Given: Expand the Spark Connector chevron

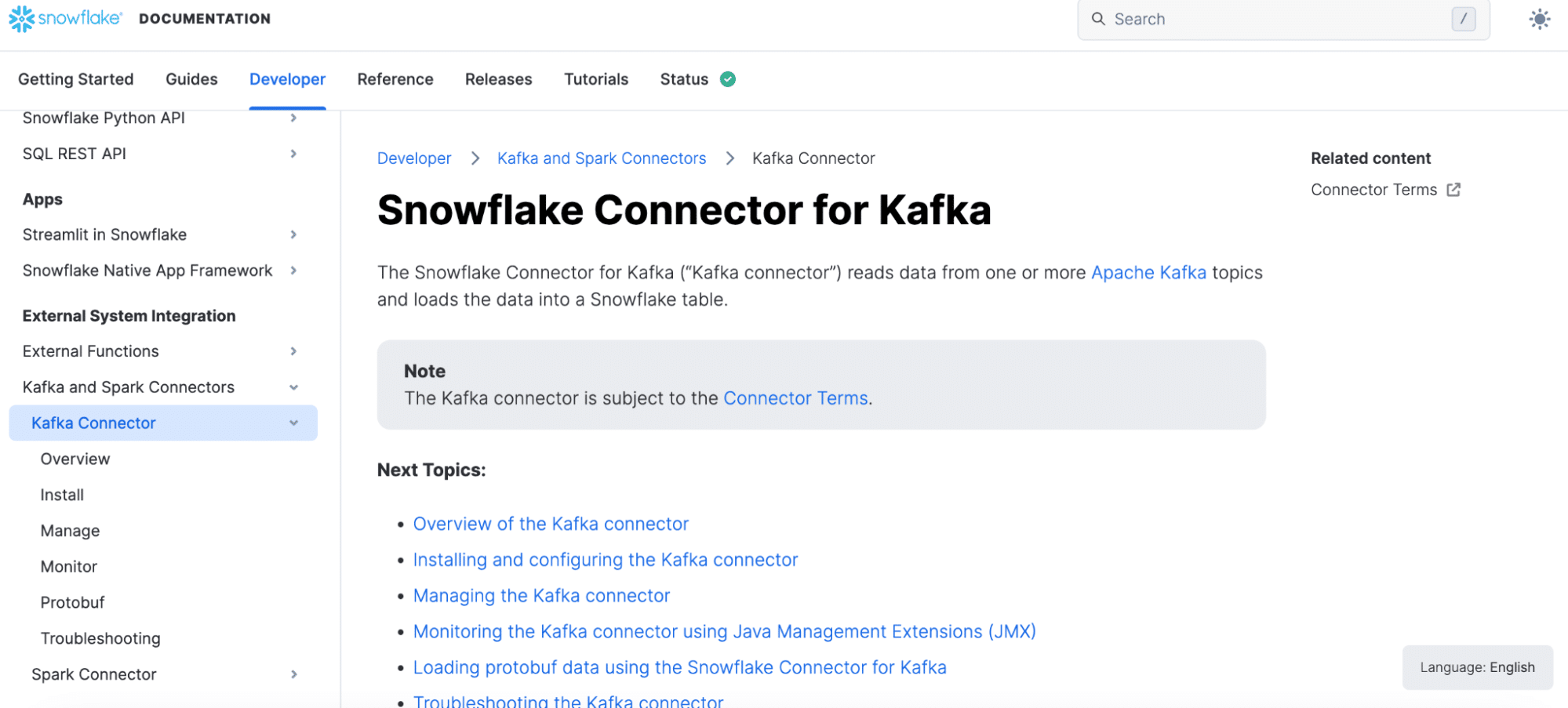Looking at the screenshot, I should (293, 674).
